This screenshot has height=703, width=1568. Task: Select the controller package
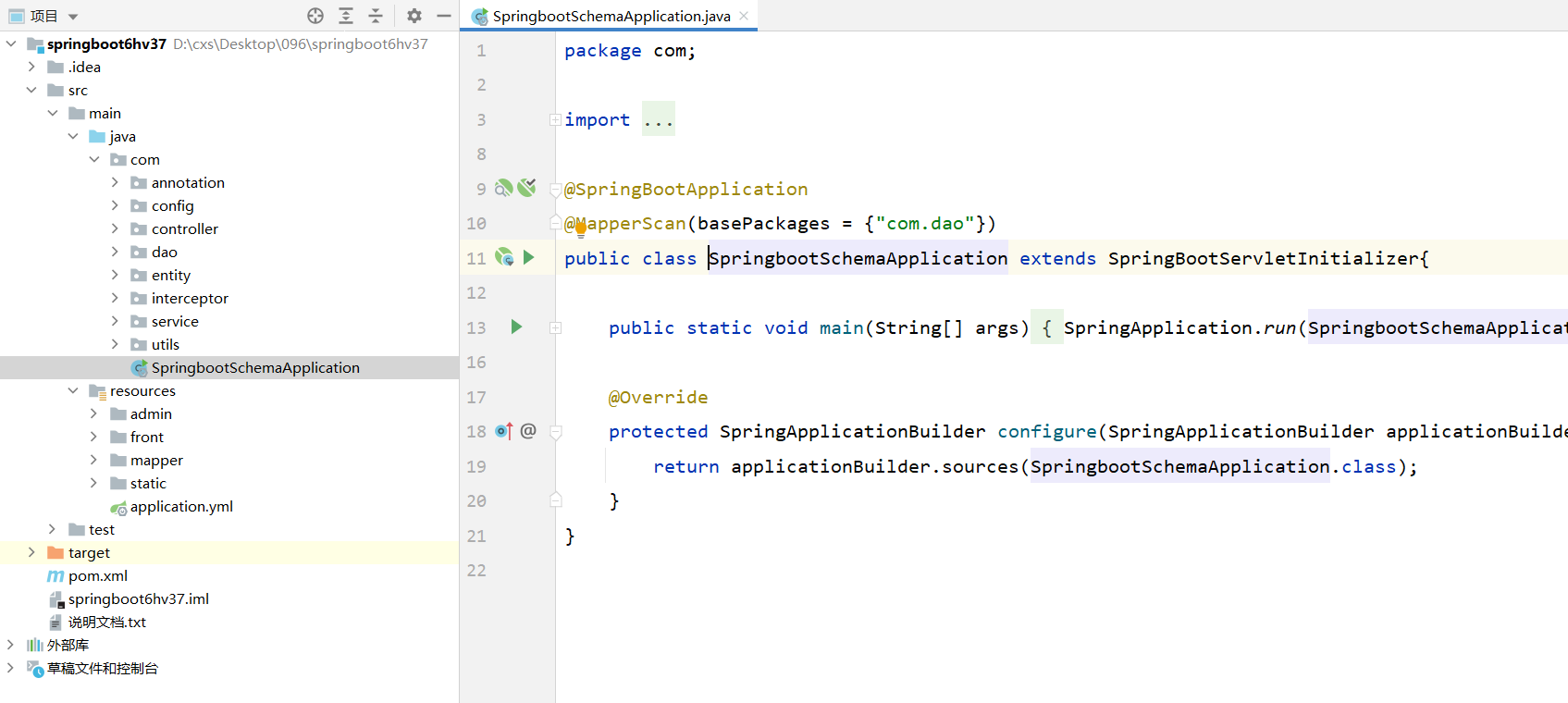184,228
